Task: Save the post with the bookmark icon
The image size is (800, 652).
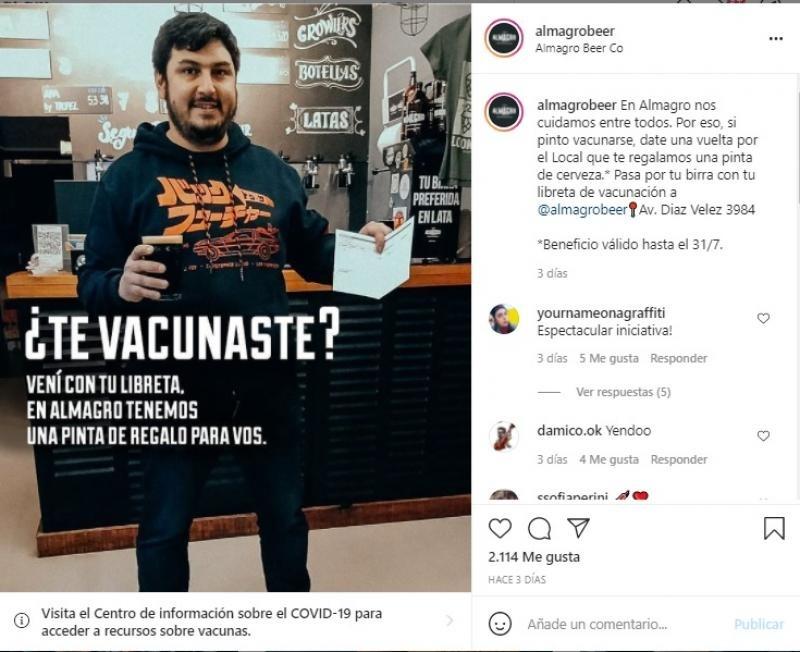Action: coord(774,529)
